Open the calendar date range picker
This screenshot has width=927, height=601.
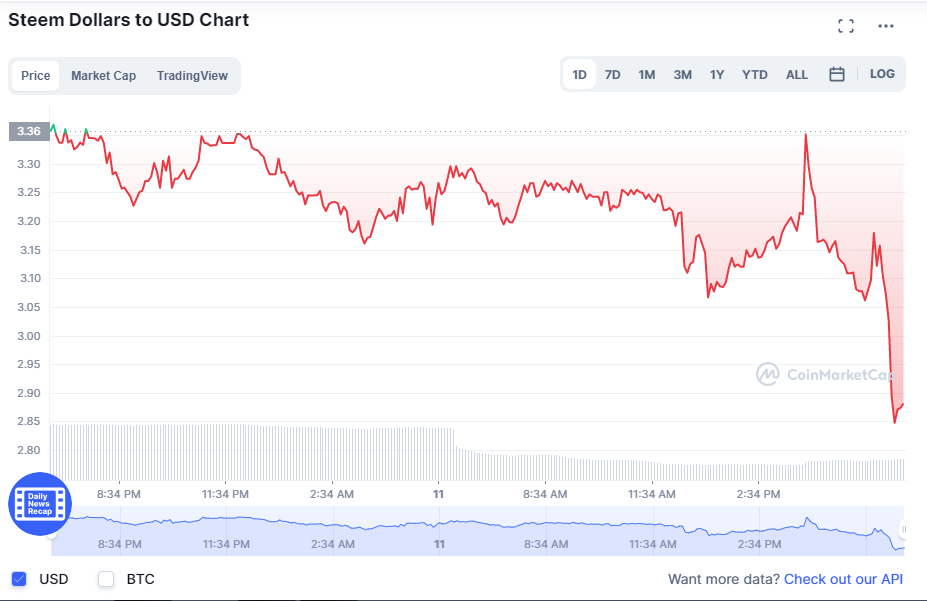[837, 74]
